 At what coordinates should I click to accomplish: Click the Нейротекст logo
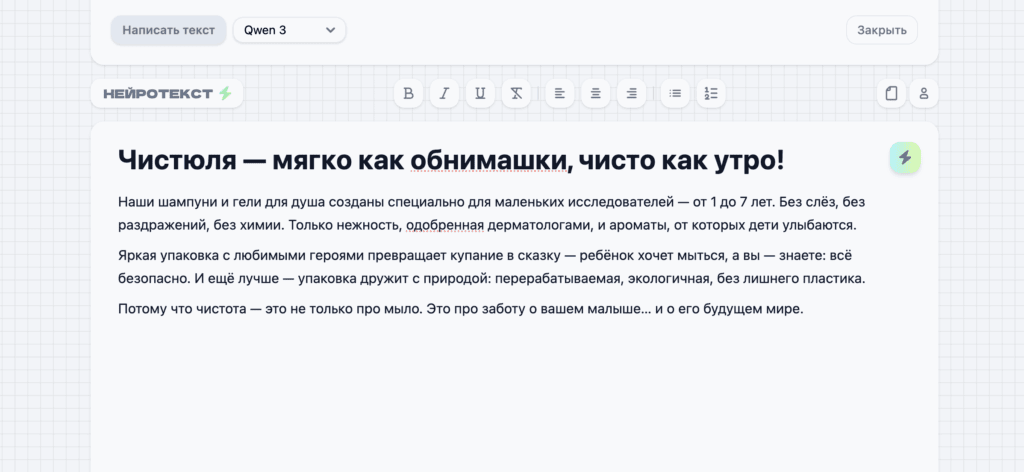(167, 93)
